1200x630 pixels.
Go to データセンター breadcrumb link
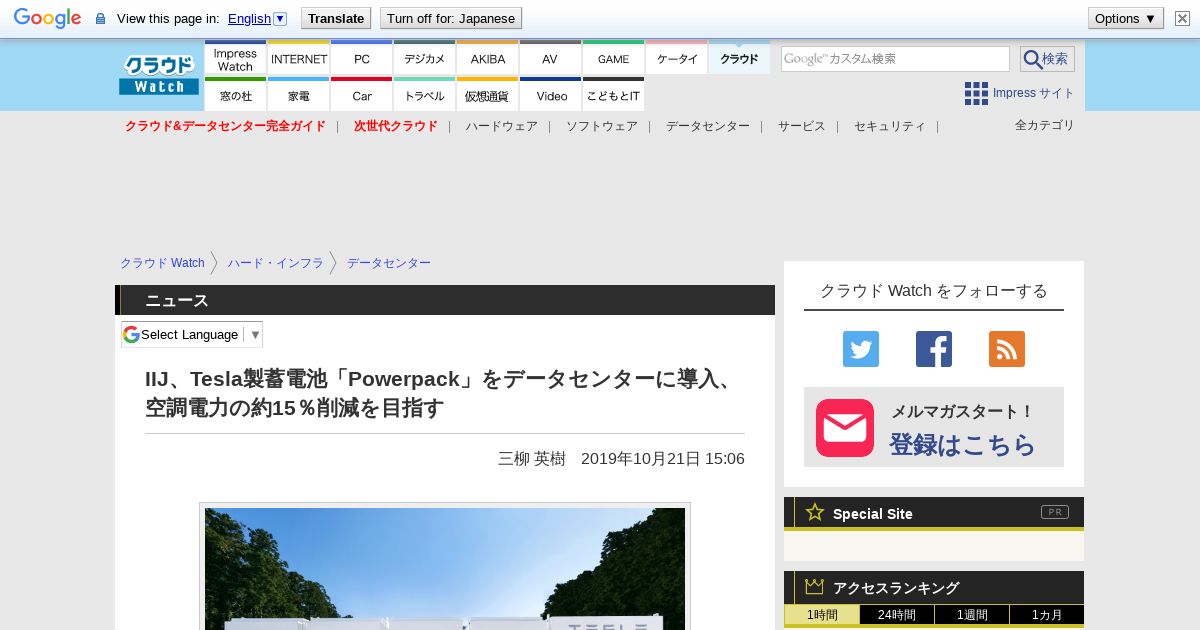click(x=389, y=263)
